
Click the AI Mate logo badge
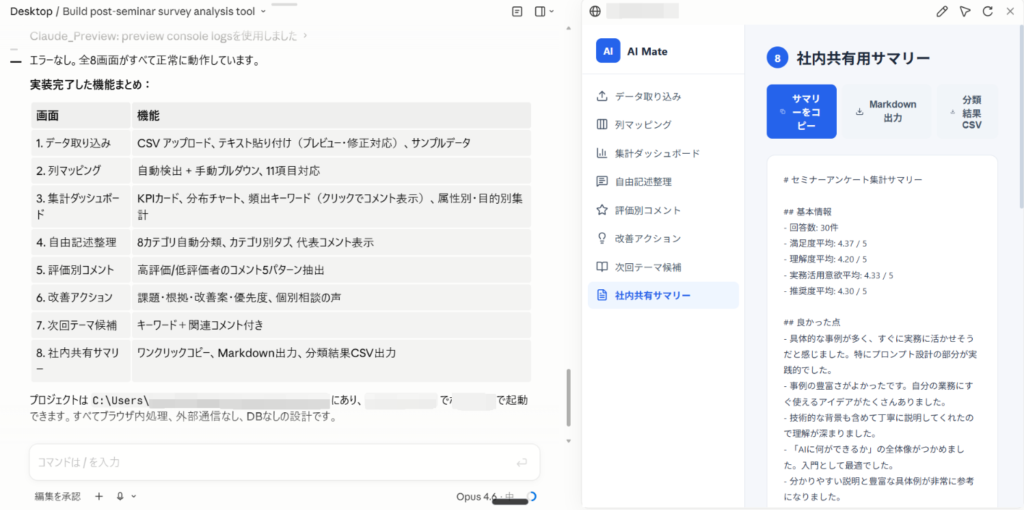(608, 51)
